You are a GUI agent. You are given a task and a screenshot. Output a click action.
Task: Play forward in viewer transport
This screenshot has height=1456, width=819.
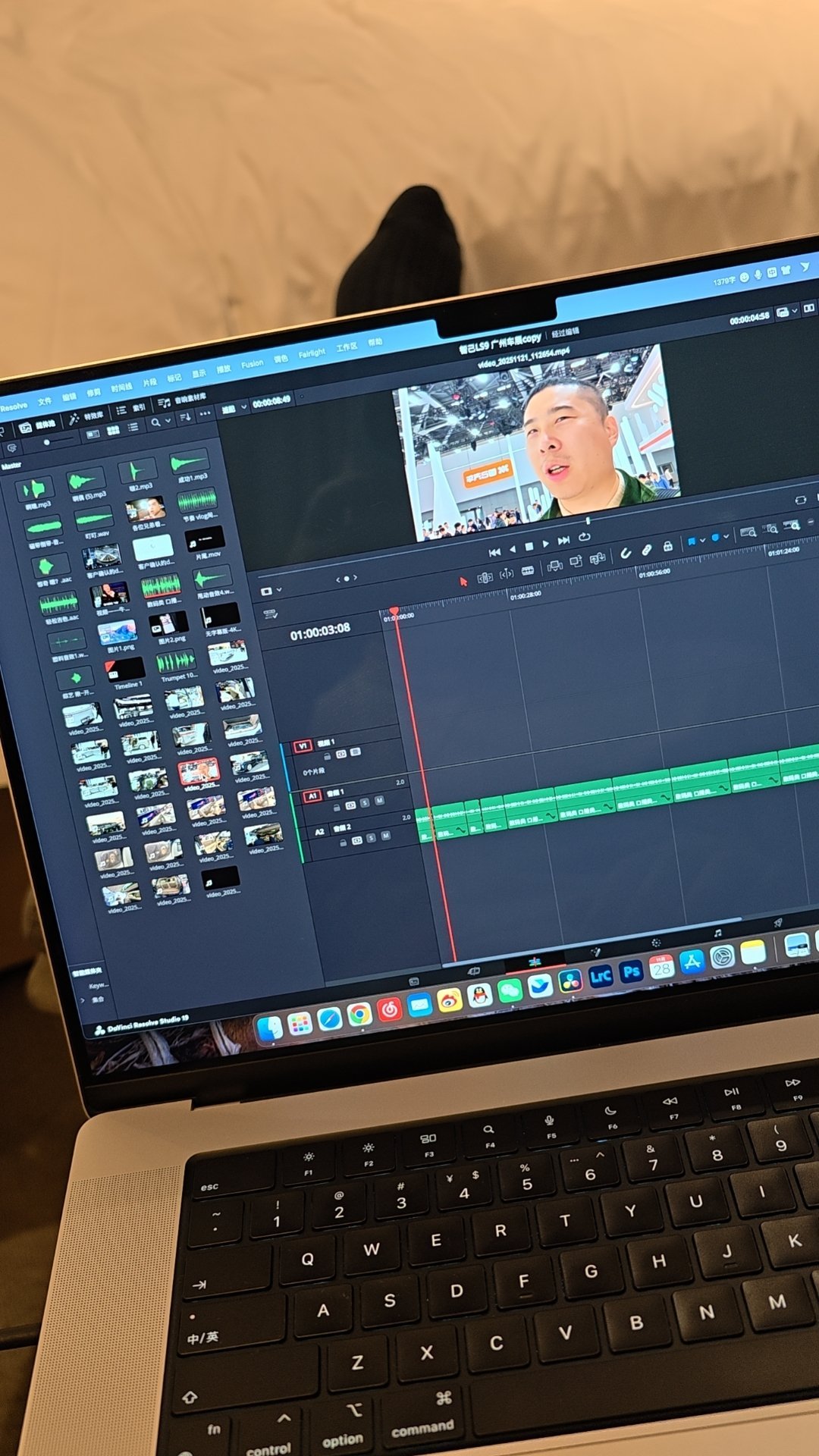(546, 544)
